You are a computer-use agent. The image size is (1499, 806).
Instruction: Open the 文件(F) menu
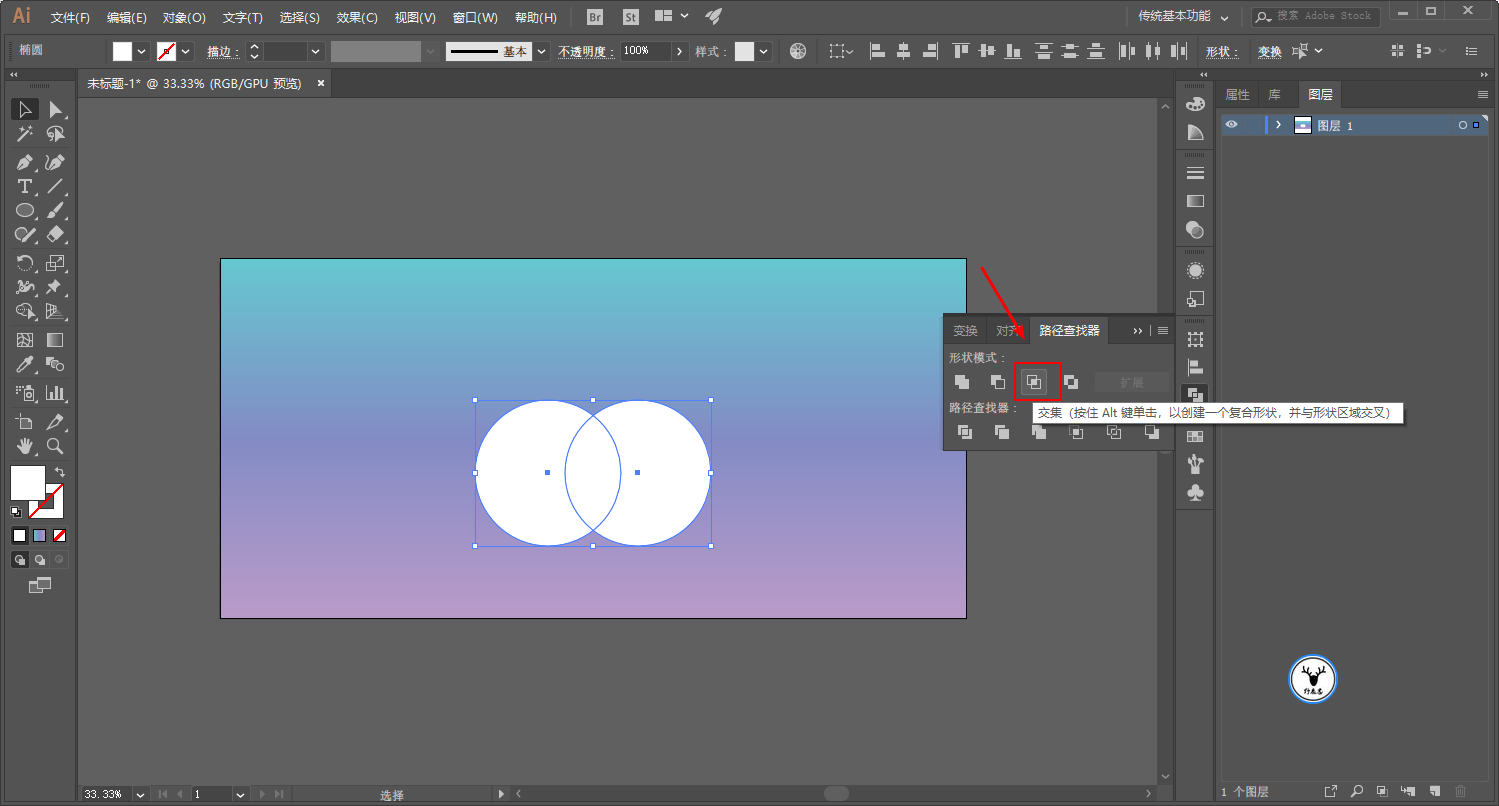70,17
